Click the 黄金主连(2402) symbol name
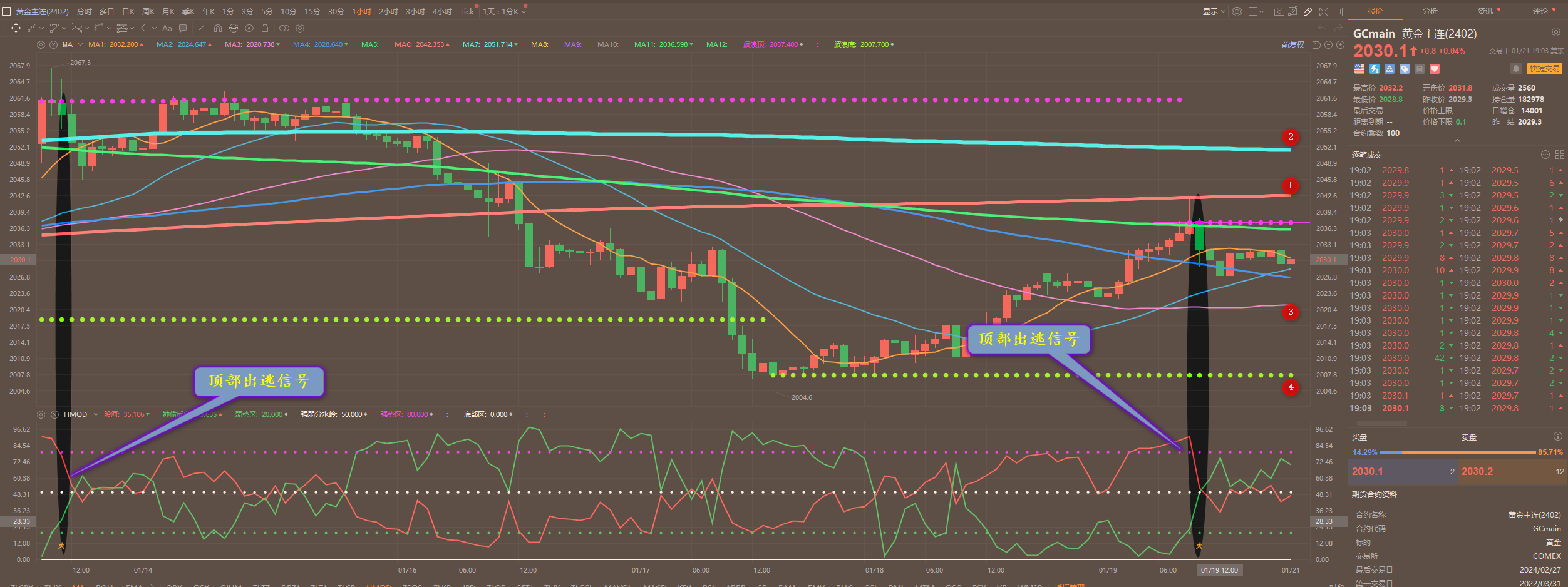 (x=43, y=11)
